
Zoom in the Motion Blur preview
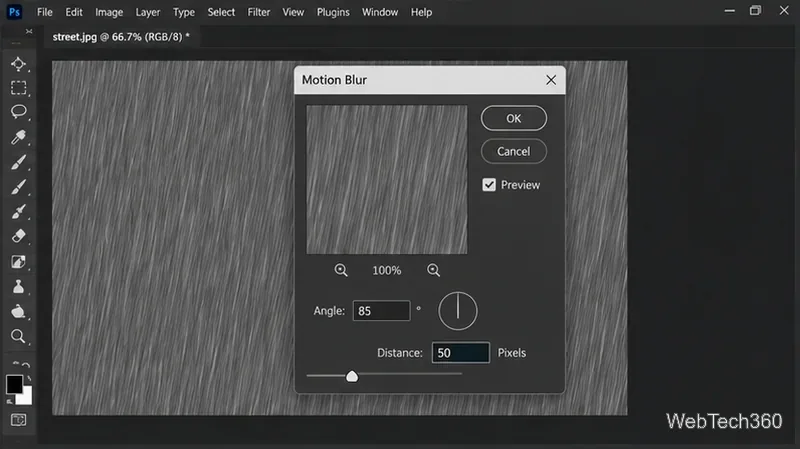click(x=433, y=270)
